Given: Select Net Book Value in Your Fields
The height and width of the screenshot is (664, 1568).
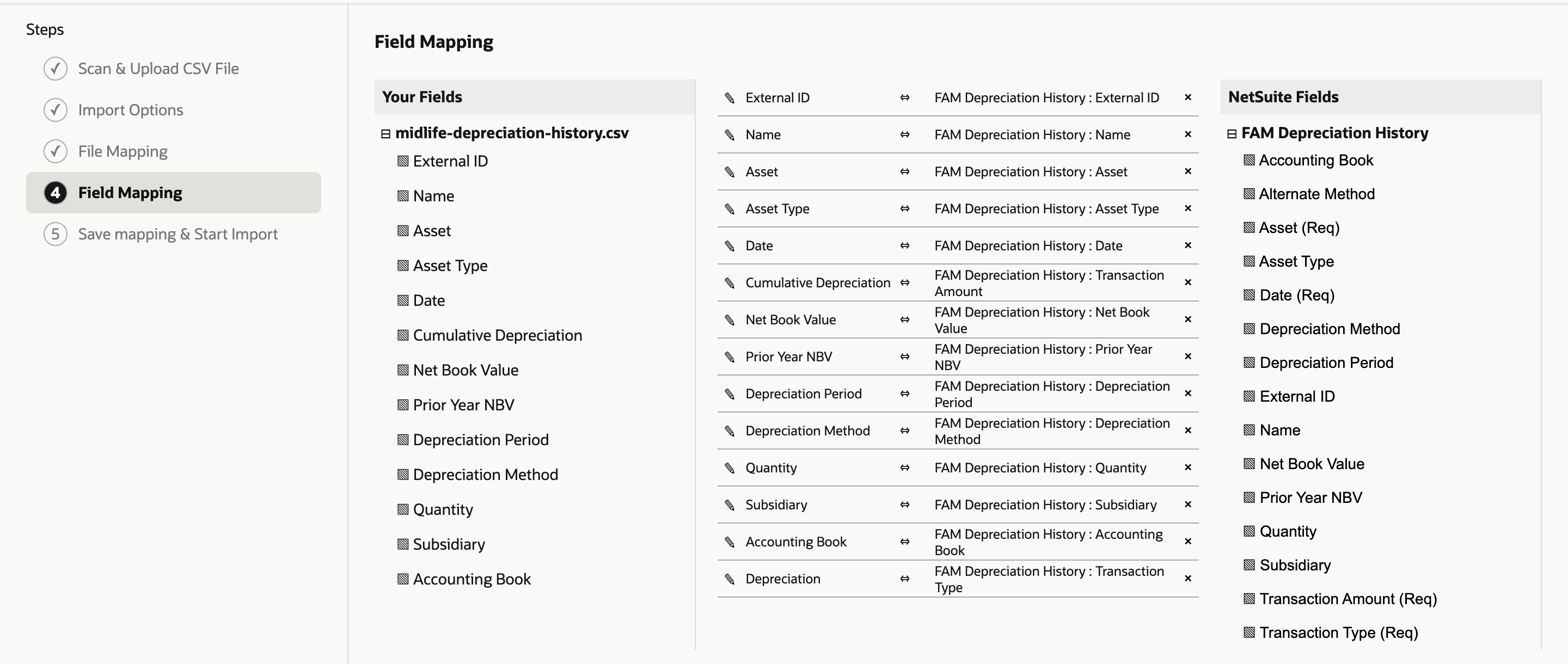Looking at the screenshot, I should [465, 370].
